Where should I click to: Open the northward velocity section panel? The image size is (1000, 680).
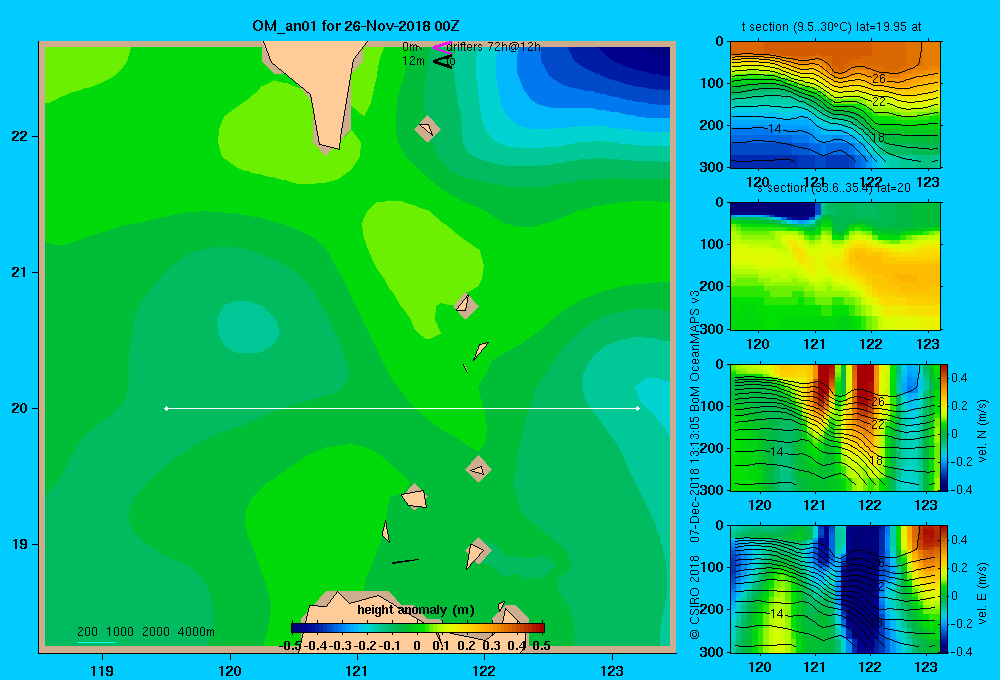(x=835, y=427)
